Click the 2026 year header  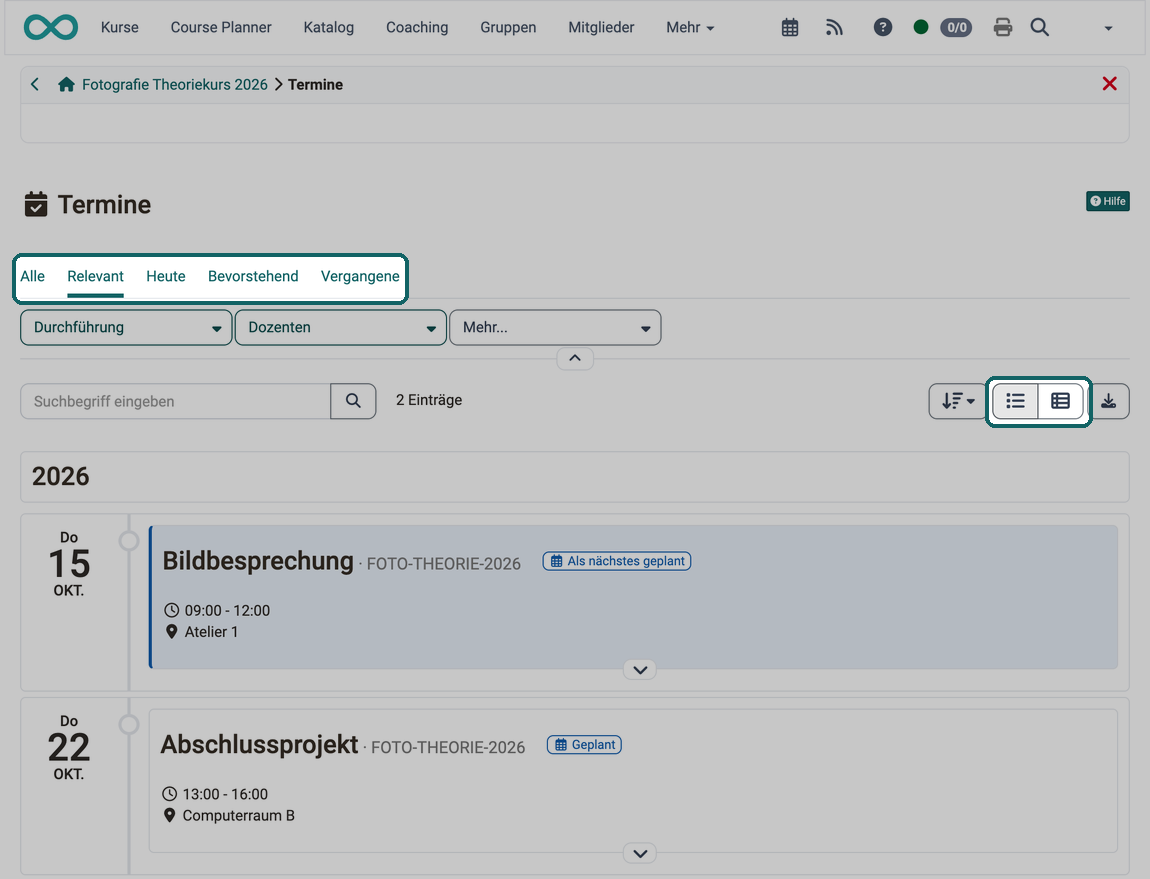(60, 476)
